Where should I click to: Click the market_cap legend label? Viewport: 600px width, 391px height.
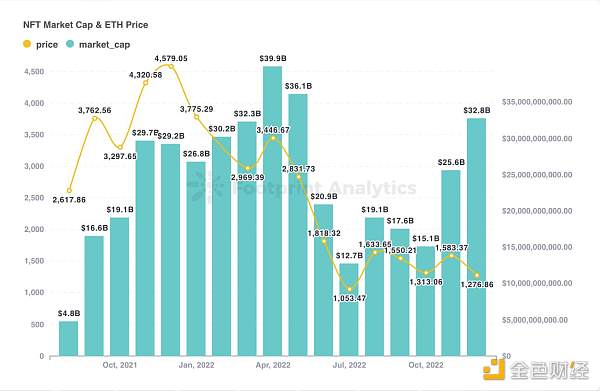pos(104,45)
